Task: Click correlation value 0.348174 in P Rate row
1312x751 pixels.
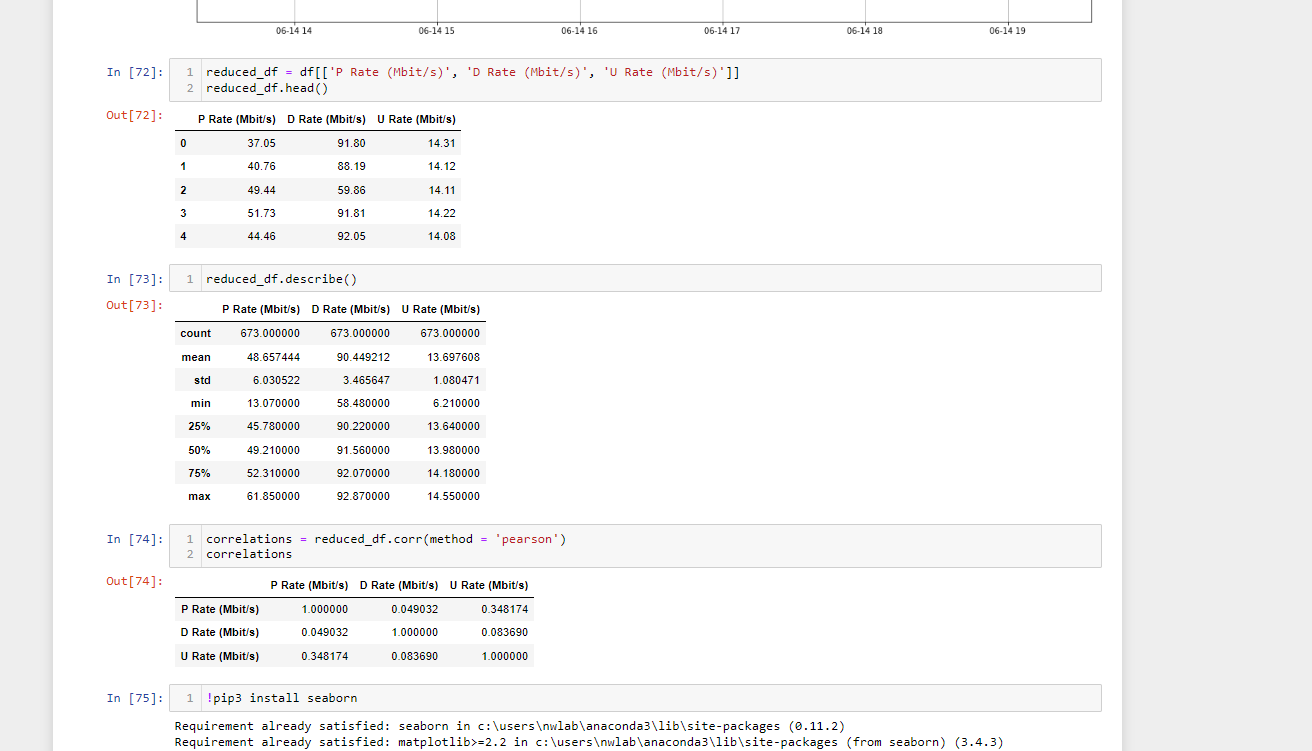Action: 505,609
